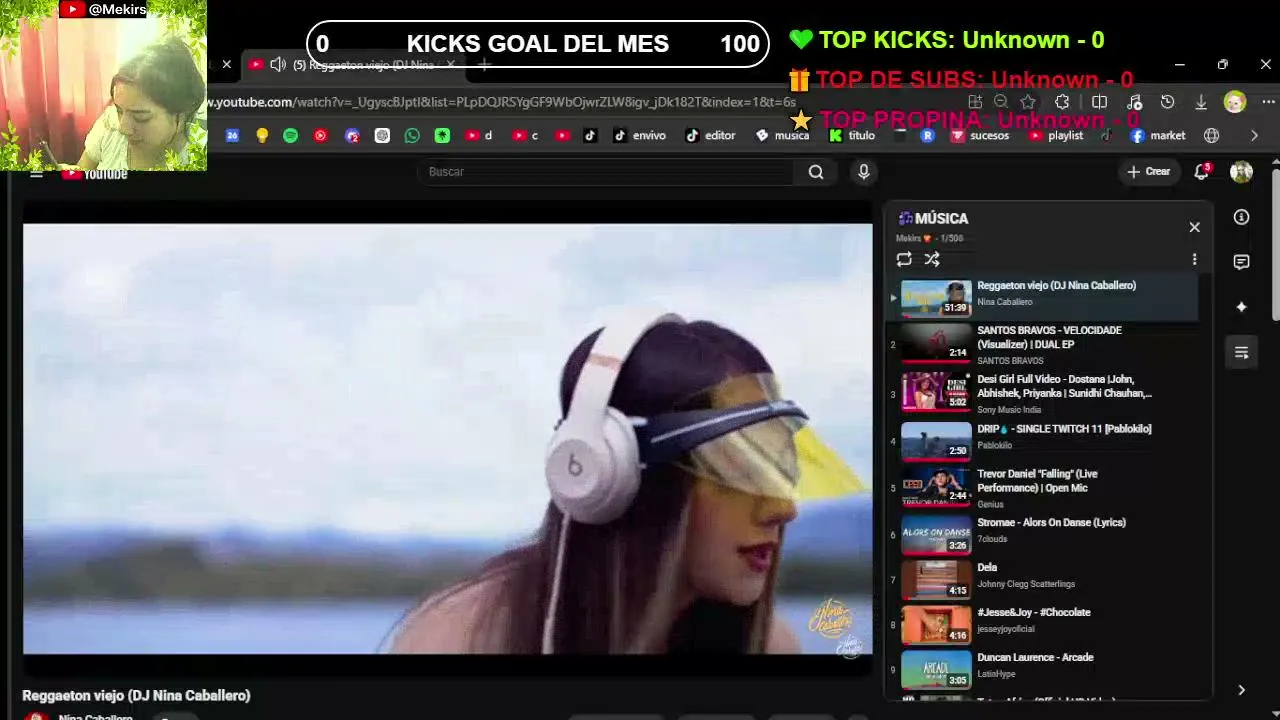Image resolution: width=1280 pixels, height=720 pixels.
Task: Open the globe bookmark icon
Action: tap(1212, 136)
